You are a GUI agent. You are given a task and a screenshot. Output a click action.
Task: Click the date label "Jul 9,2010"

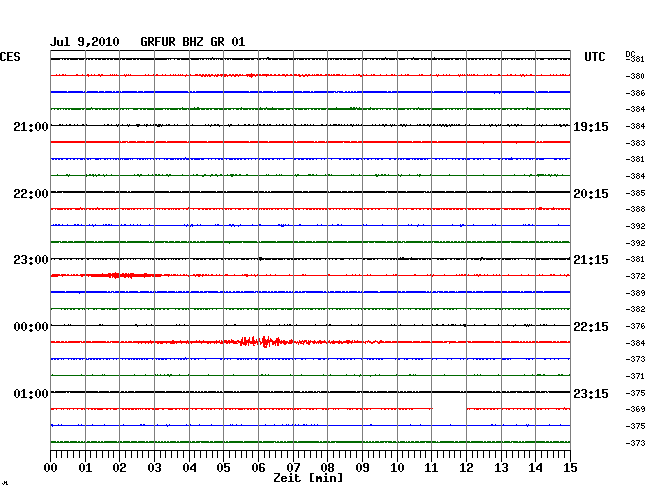[85, 42]
